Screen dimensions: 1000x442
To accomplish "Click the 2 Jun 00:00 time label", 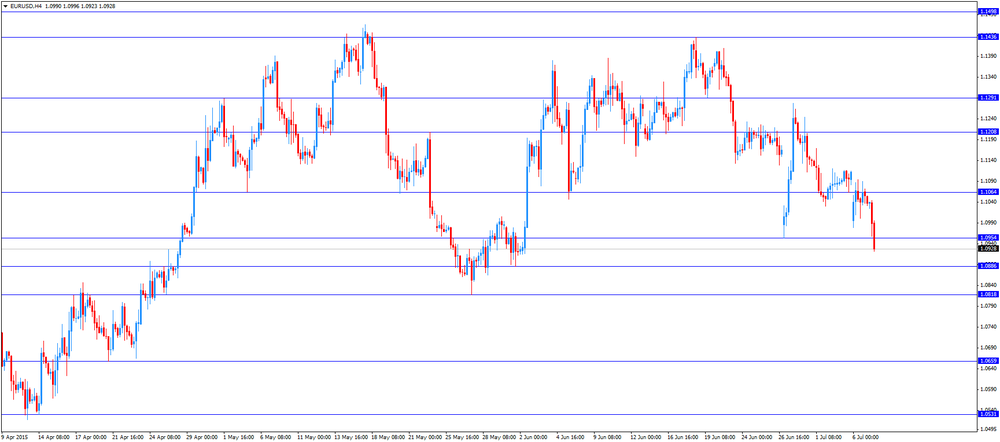I will (533, 438).
